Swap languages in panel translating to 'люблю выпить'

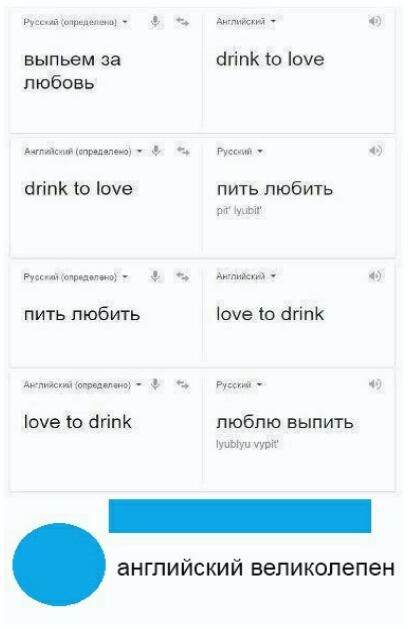(x=183, y=384)
